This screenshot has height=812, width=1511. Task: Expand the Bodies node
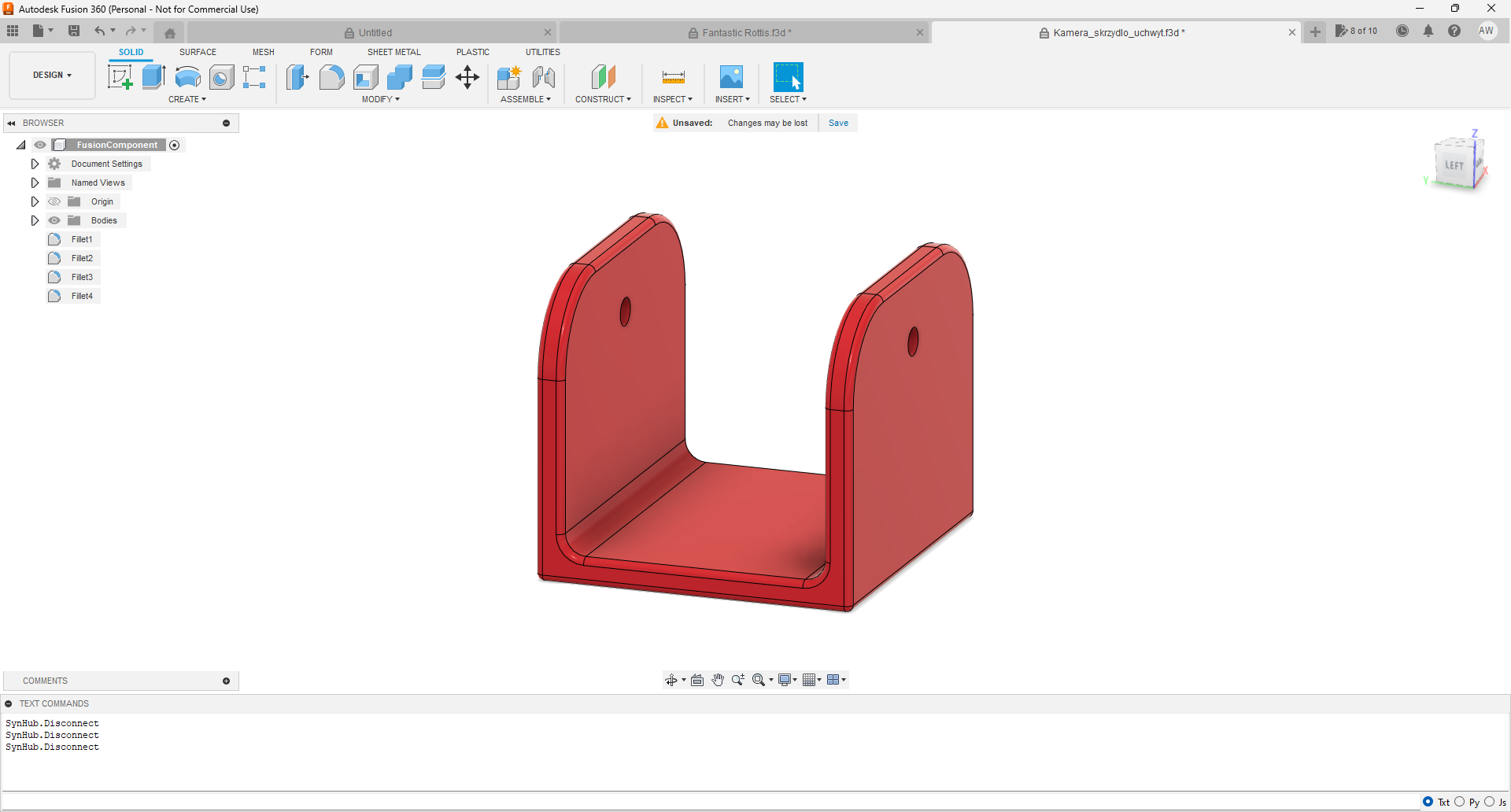[35, 220]
